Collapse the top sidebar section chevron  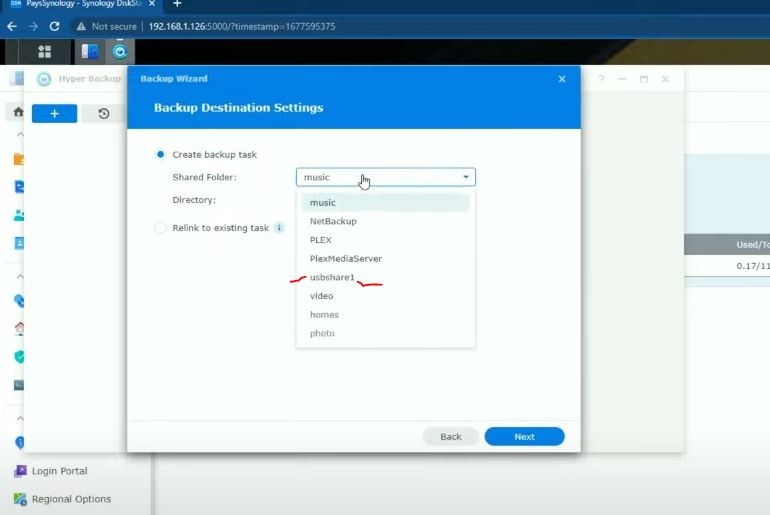click(x=20, y=134)
